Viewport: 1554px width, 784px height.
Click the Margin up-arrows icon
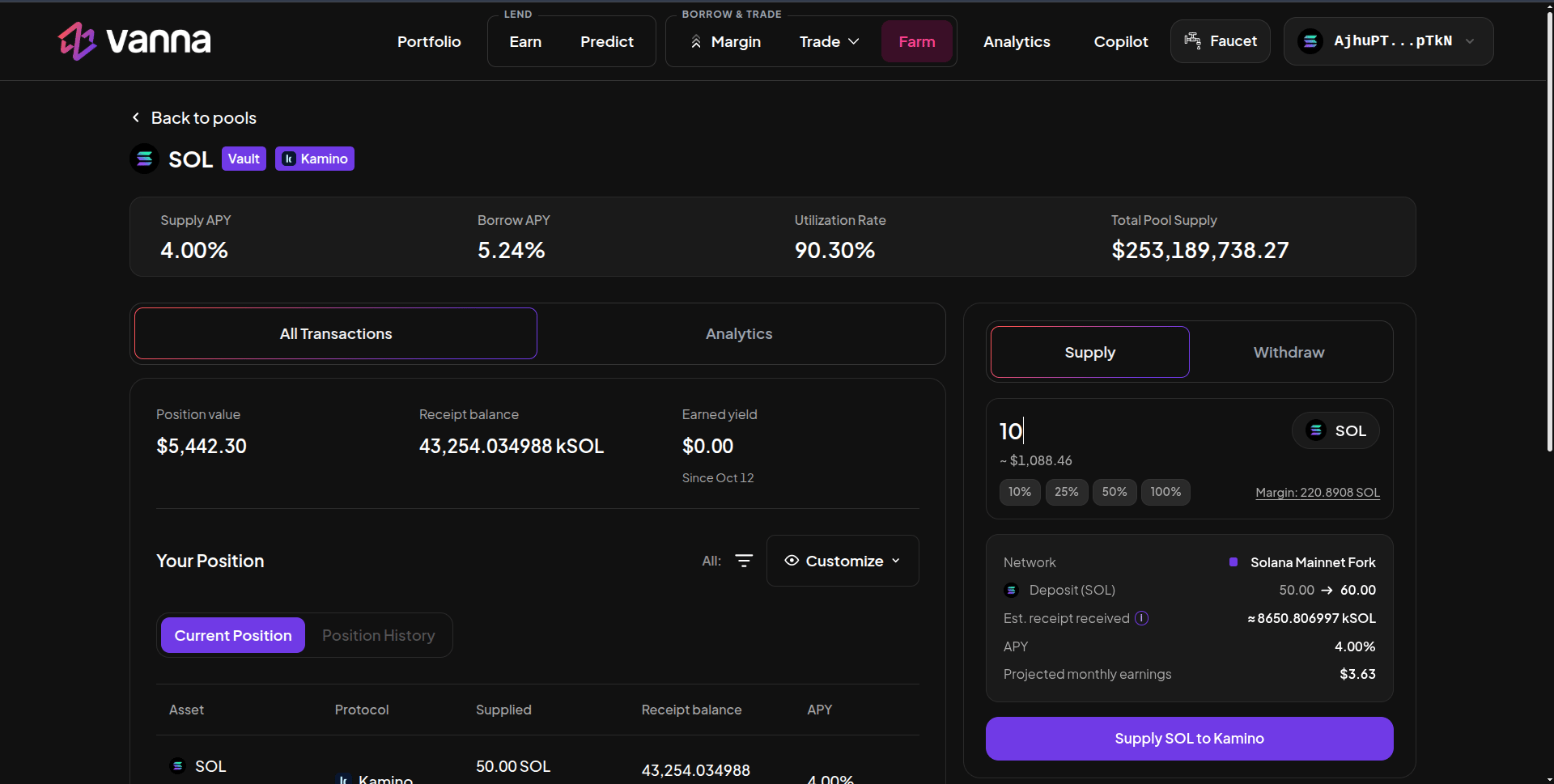[696, 41]
